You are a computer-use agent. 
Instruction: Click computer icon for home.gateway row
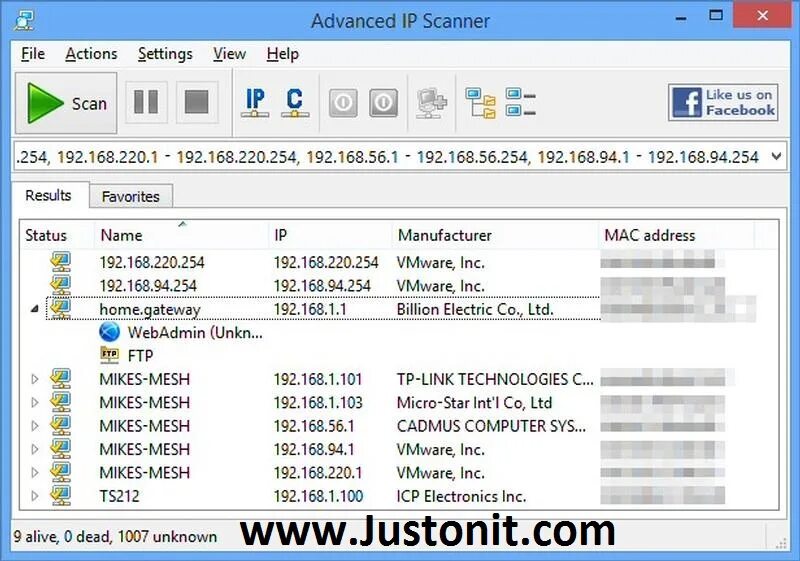[60, 309]
